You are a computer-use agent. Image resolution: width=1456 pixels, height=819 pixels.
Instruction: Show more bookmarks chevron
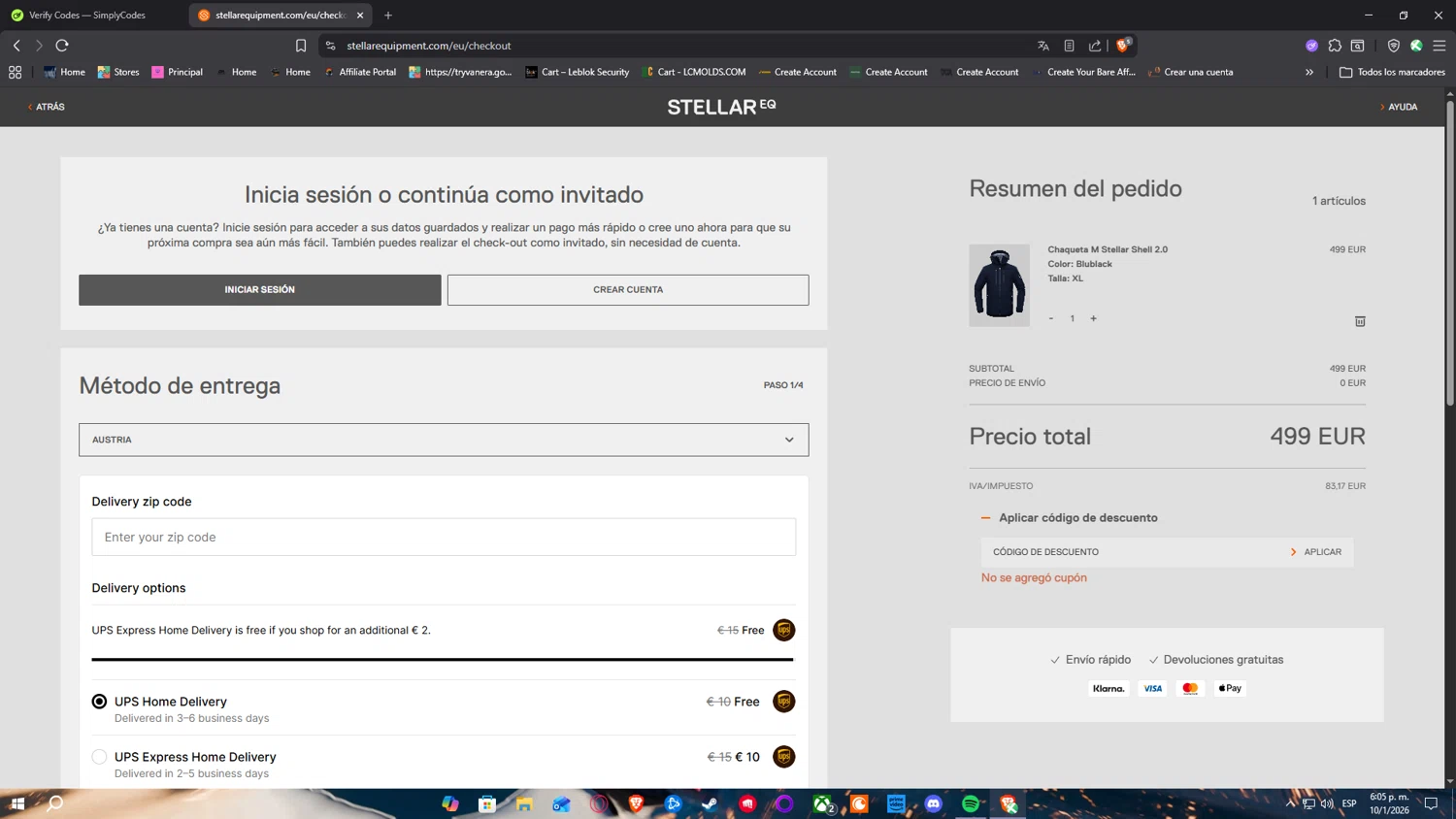(x=1309, y=72)
